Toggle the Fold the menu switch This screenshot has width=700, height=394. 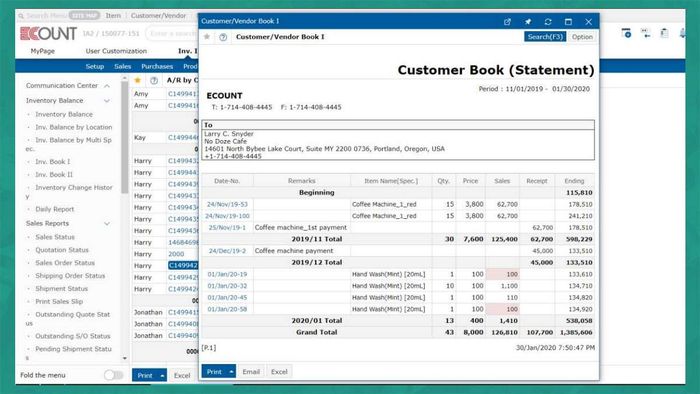click(113, 375)
